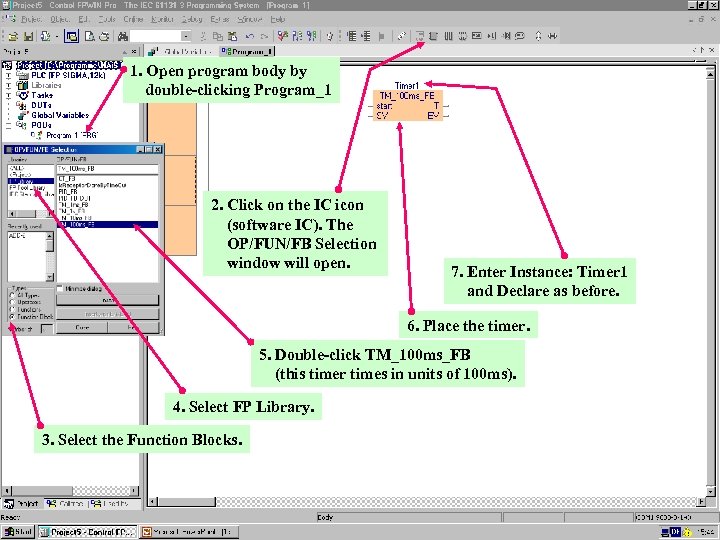Click the DUTs icon in project tree
The width and height of the screenshot is (720, 540).
(22, 106)
